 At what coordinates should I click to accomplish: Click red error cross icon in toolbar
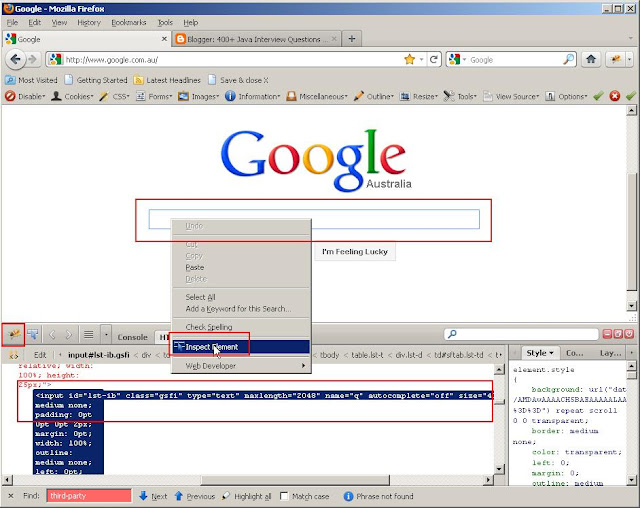click(x=615, y=96)
